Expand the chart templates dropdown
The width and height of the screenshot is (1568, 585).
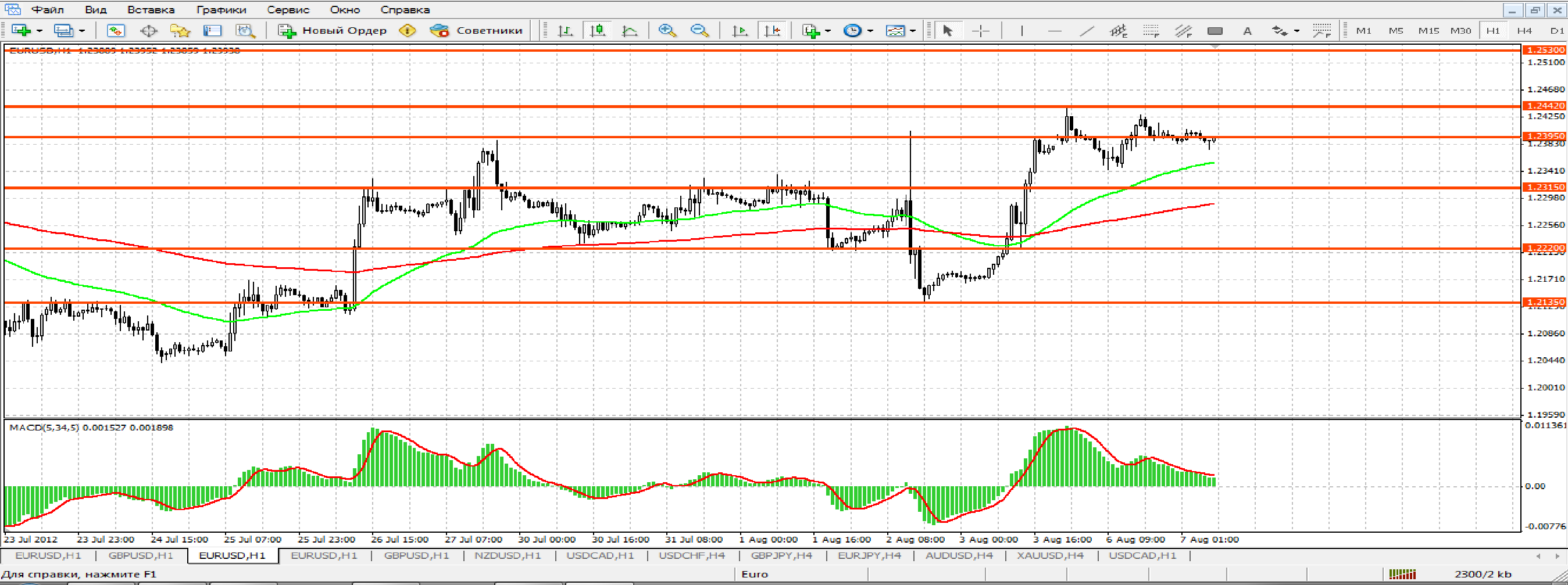912,30
